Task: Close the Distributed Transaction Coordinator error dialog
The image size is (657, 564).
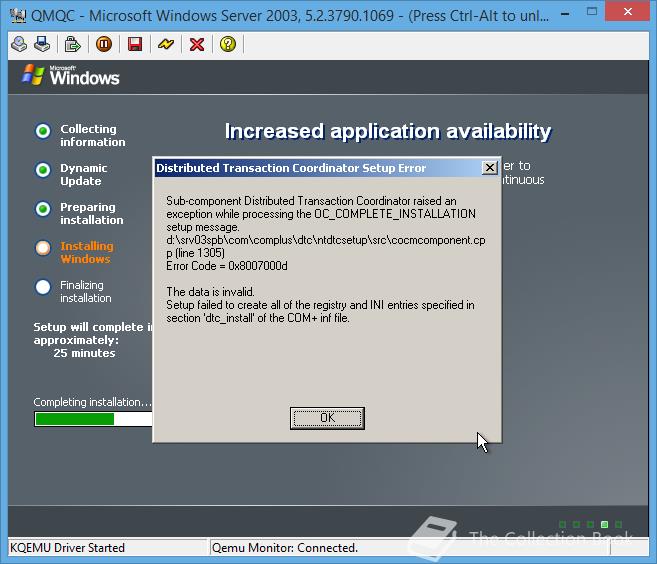Action: click(x=489, y=168)
